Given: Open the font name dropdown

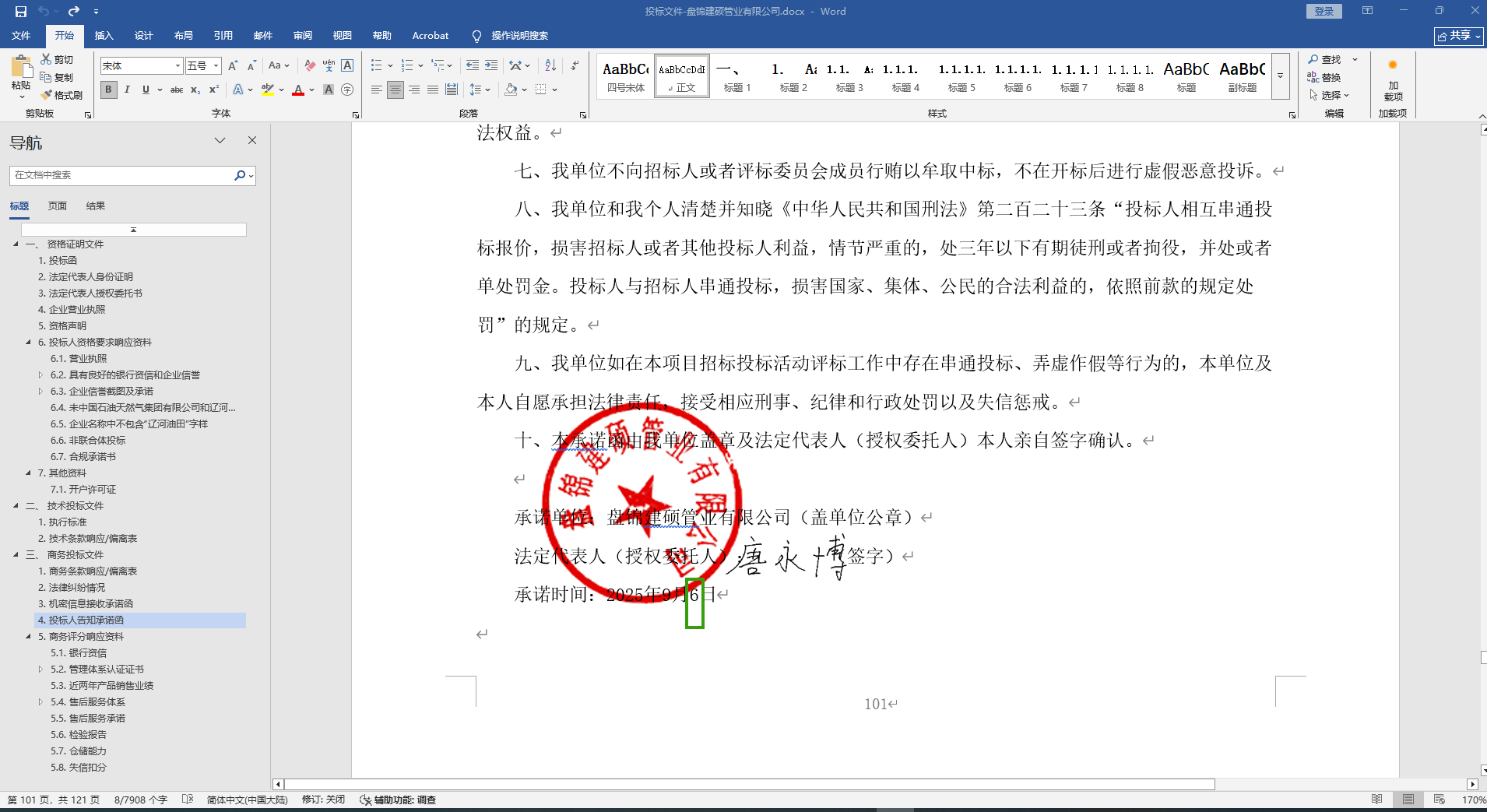Looking at the screenshot, I should [x=178, y=66].
